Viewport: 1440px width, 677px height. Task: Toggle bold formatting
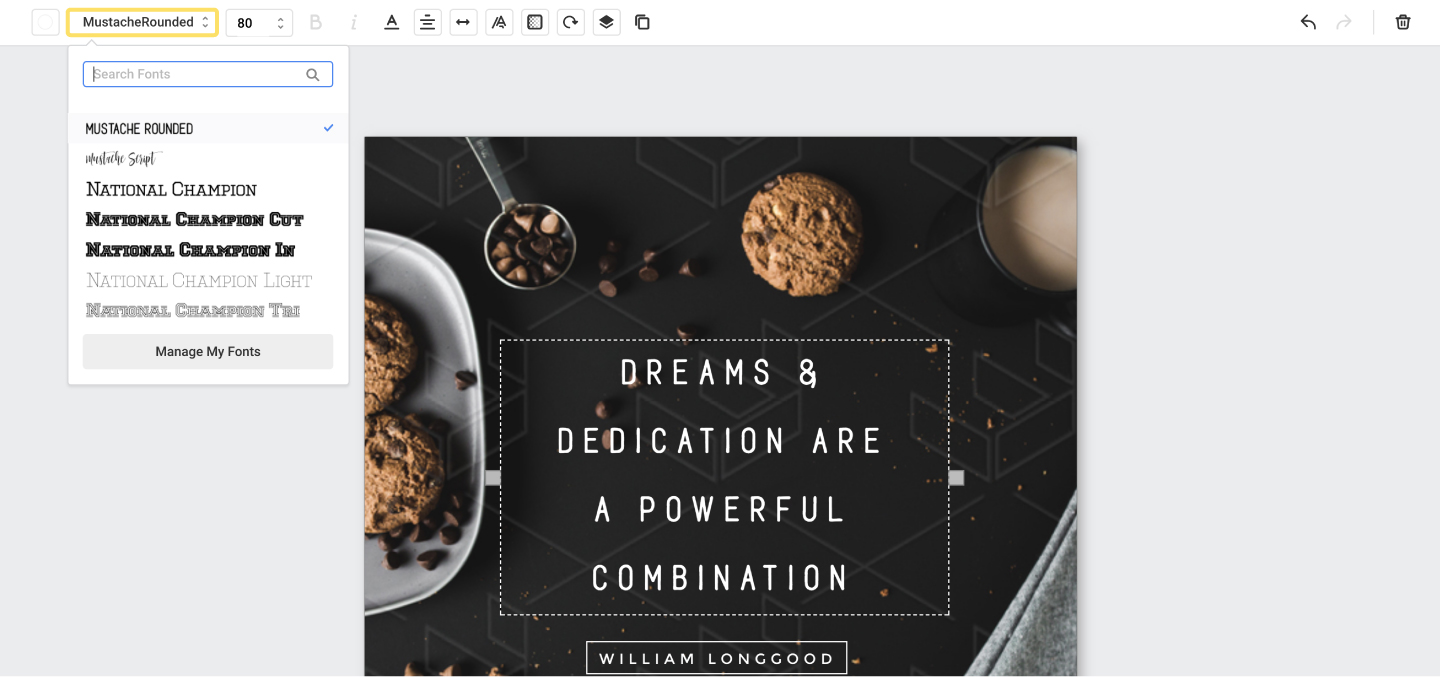point(316,21)
